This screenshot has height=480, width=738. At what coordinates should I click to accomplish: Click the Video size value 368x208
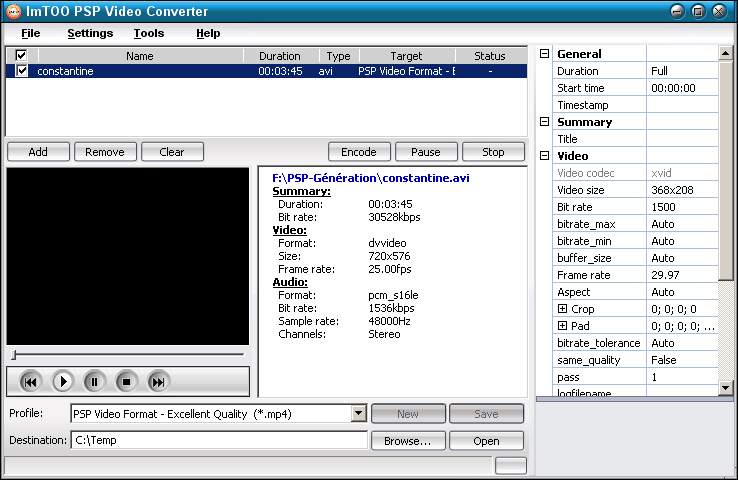pyautogui.click(x=673, y=190)
